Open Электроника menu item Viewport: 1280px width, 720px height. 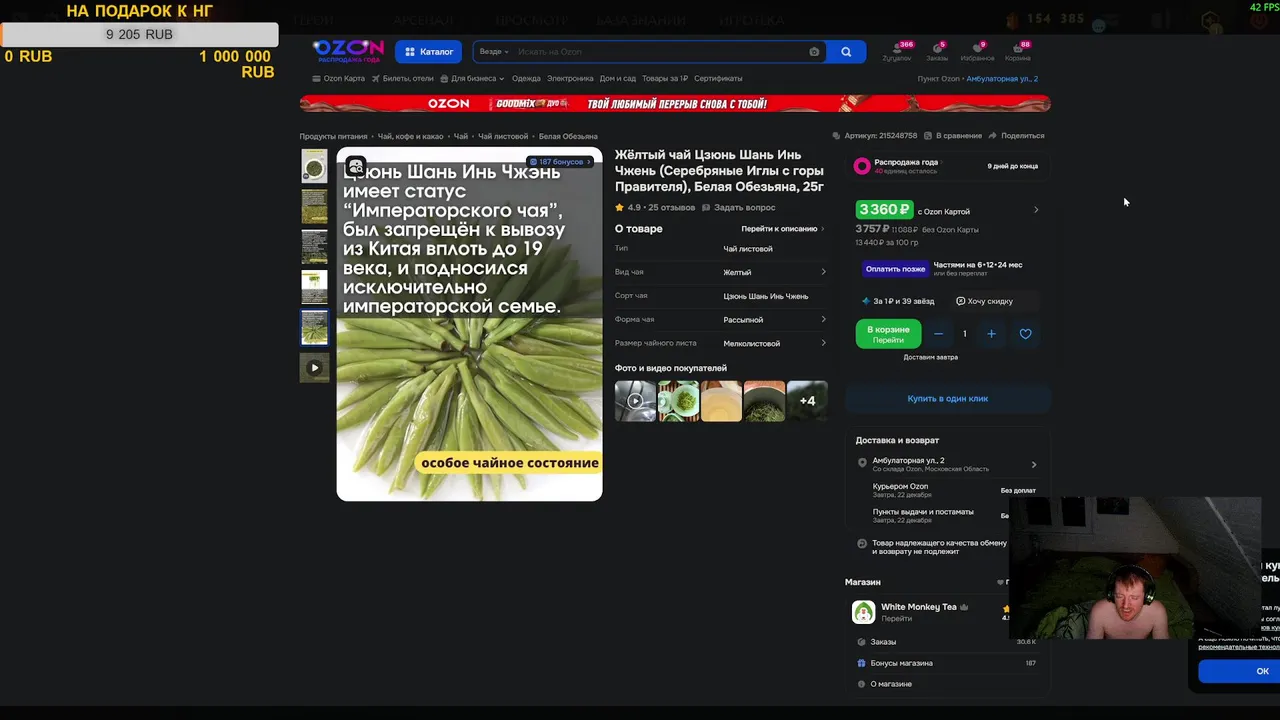(570, 78)
